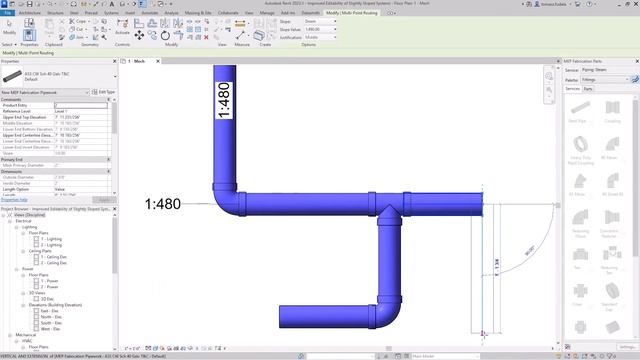Click the red Delete X icon
640x360 pixels.
[206, 37]
